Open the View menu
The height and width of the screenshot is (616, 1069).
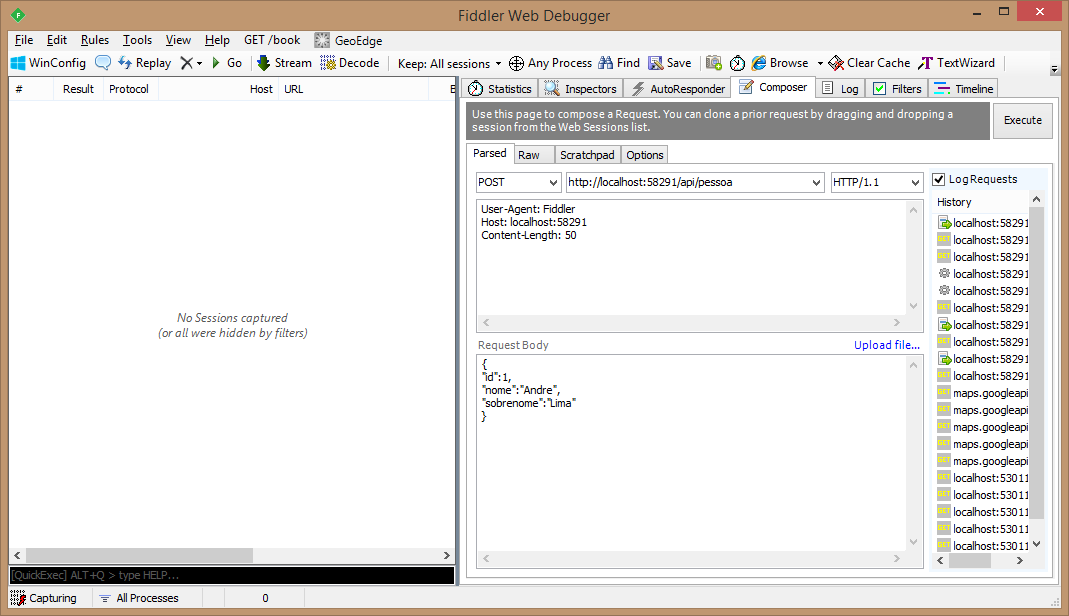(x=178, y=40)
